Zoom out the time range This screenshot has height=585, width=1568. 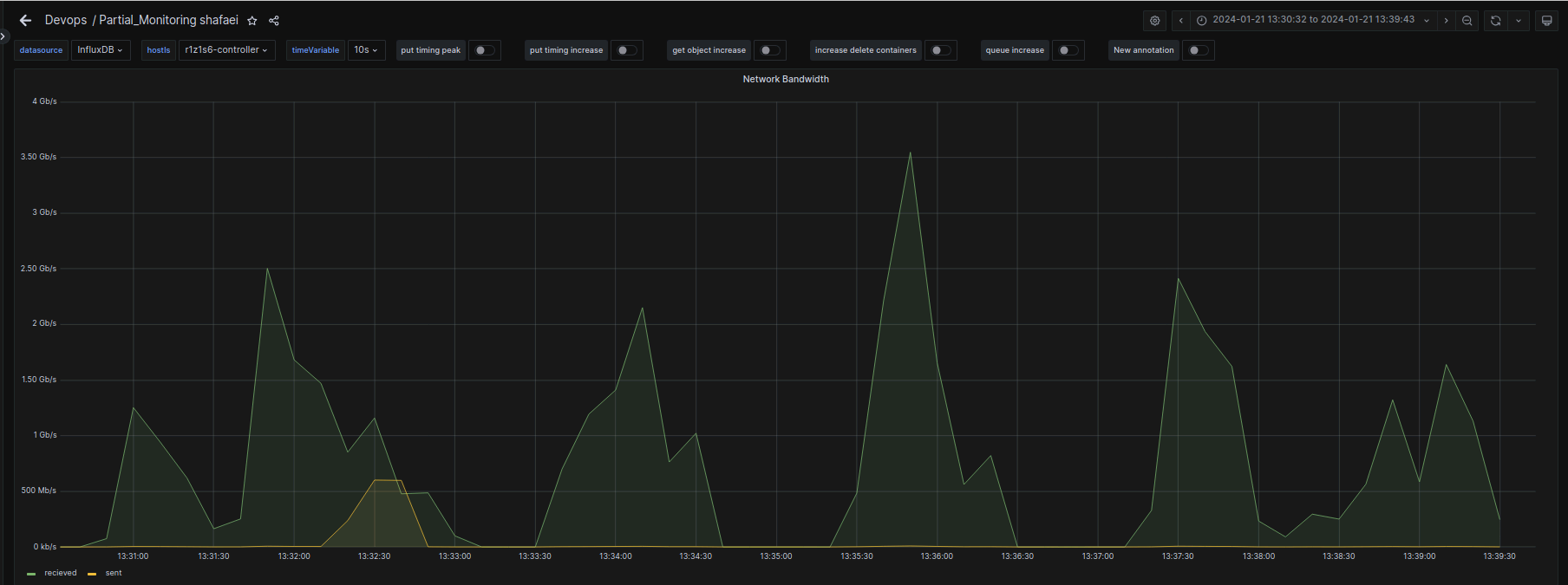1467,21
